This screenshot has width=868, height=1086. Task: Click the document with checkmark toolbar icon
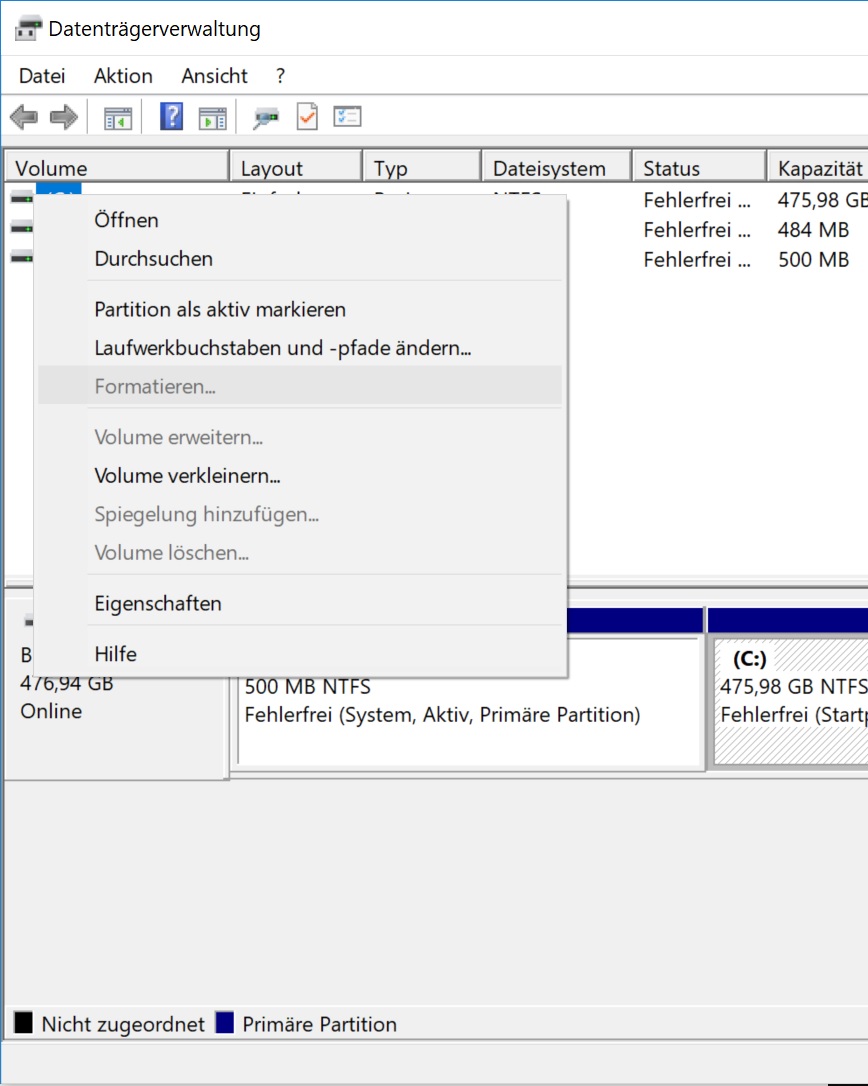point(306,118)
